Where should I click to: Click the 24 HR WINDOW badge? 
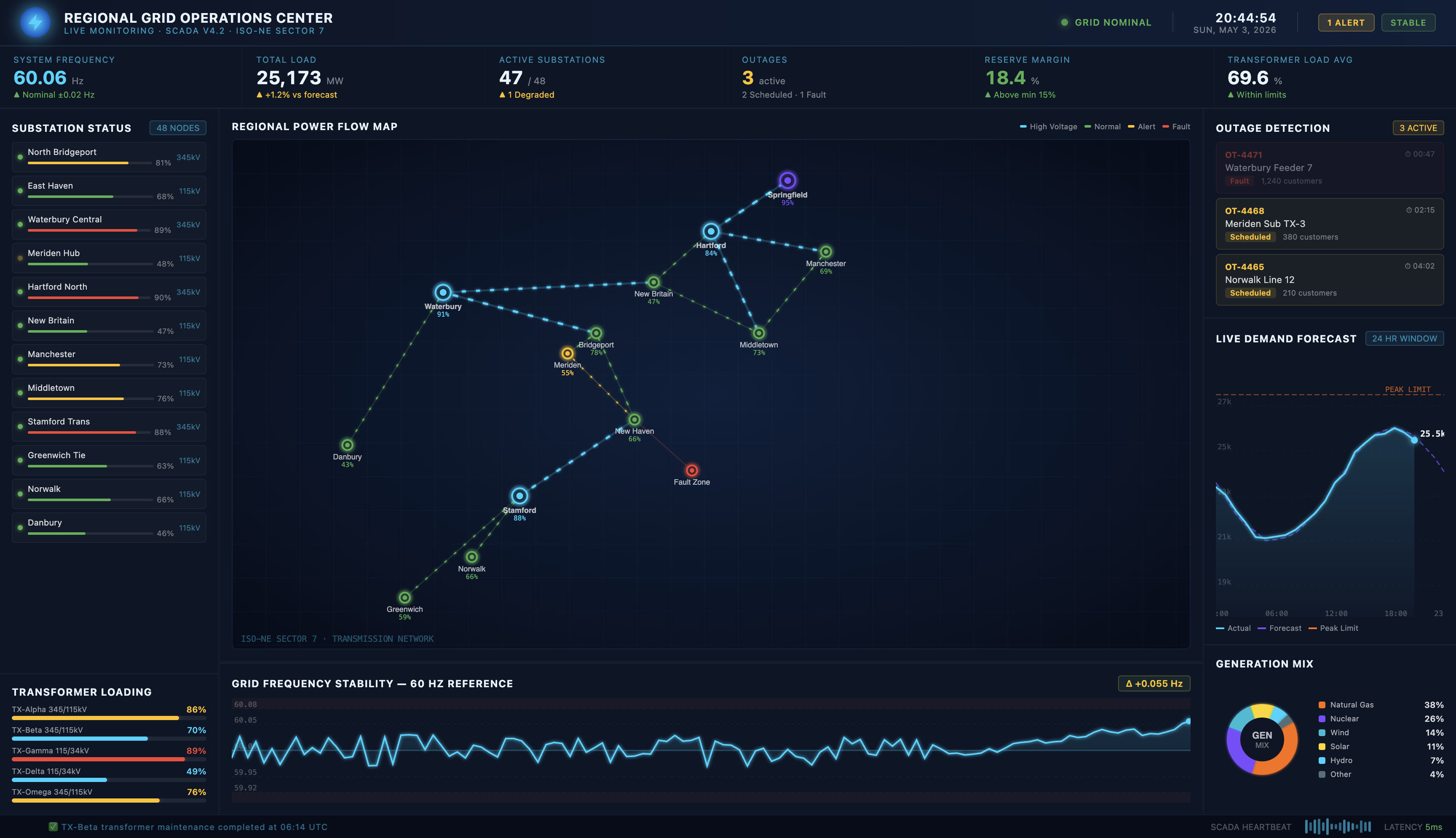tap(1404, 339)
